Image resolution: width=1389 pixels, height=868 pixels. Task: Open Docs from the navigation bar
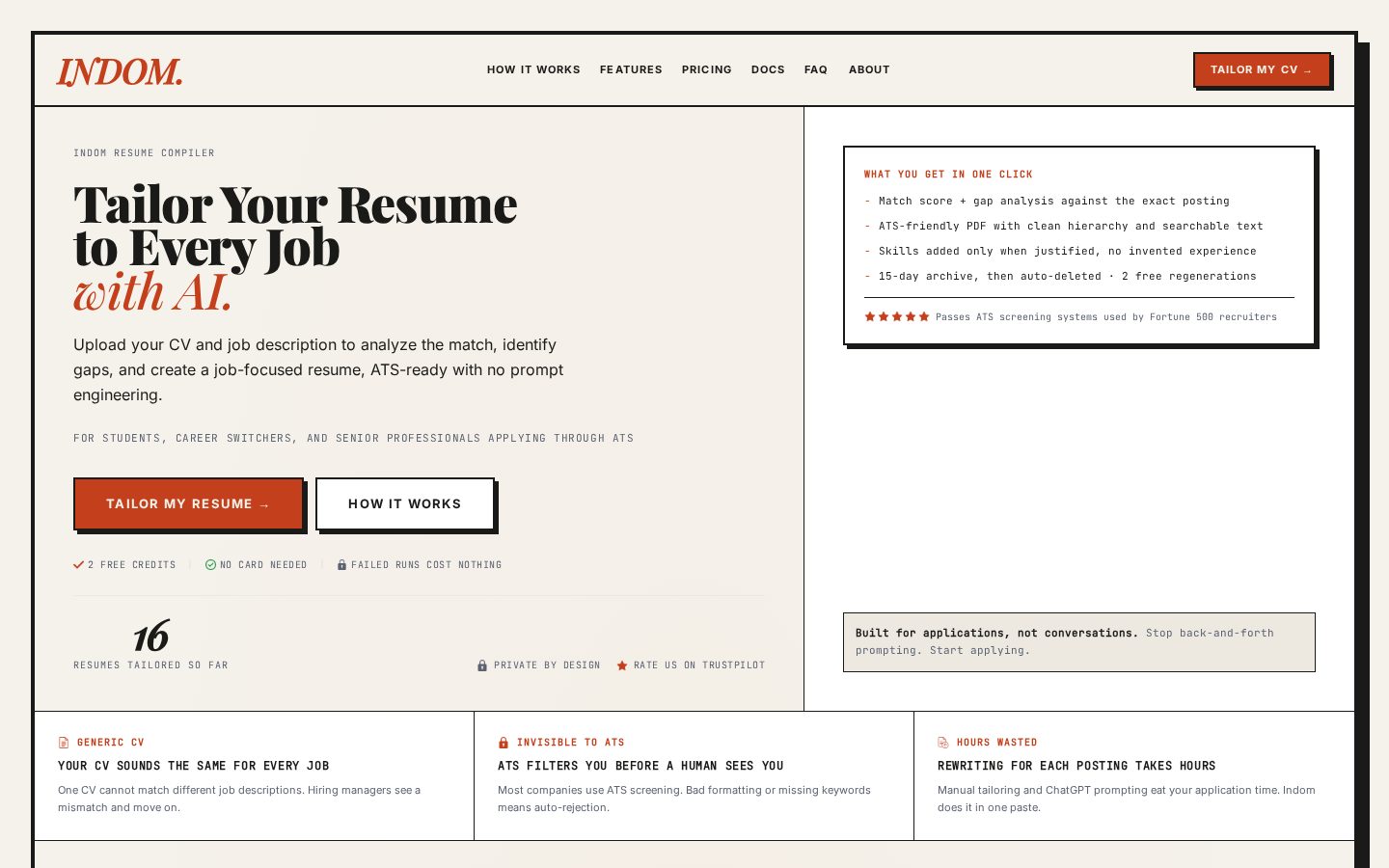tap(768, 69)
